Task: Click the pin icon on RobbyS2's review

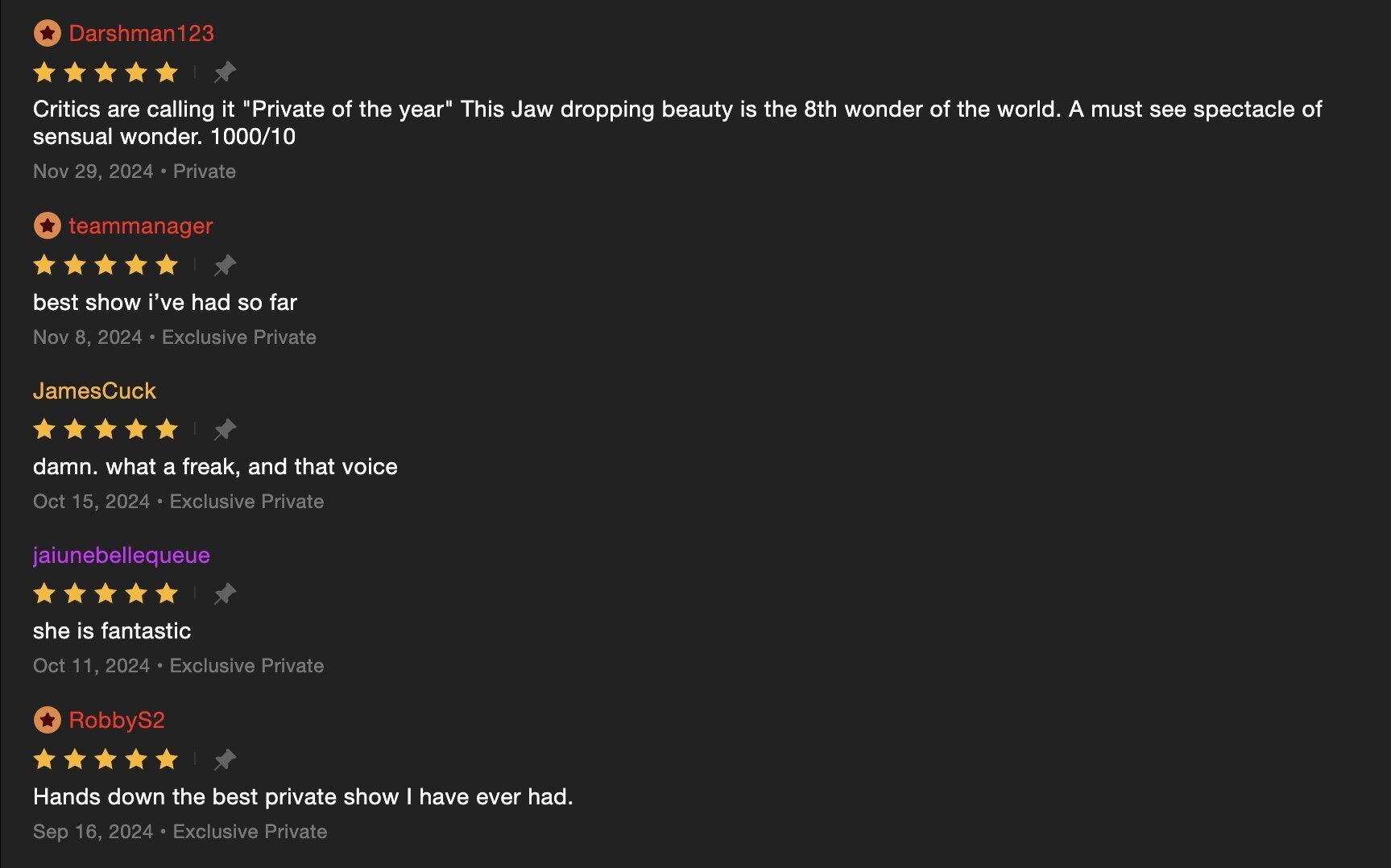Action: click(225, 759)
